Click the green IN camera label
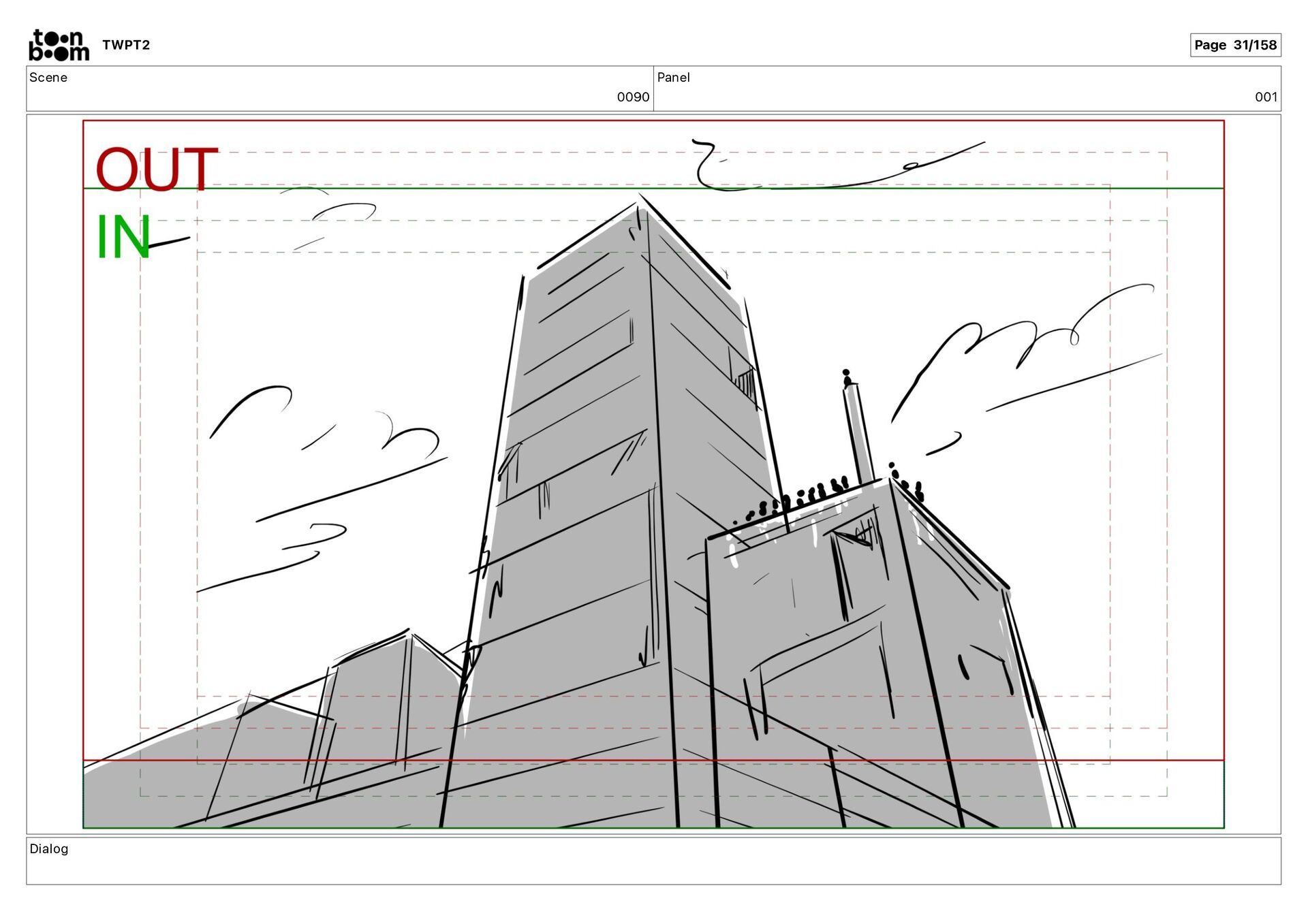This screenshot has height=924, width=1308. (x=123, y=237)
